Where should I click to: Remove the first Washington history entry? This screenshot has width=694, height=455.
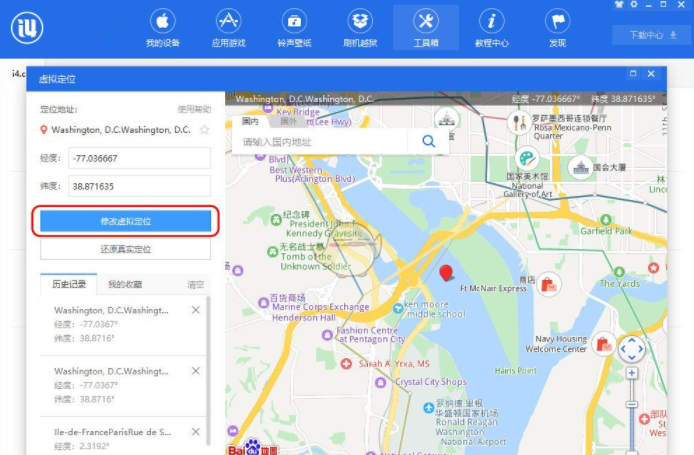coord(196,310)
